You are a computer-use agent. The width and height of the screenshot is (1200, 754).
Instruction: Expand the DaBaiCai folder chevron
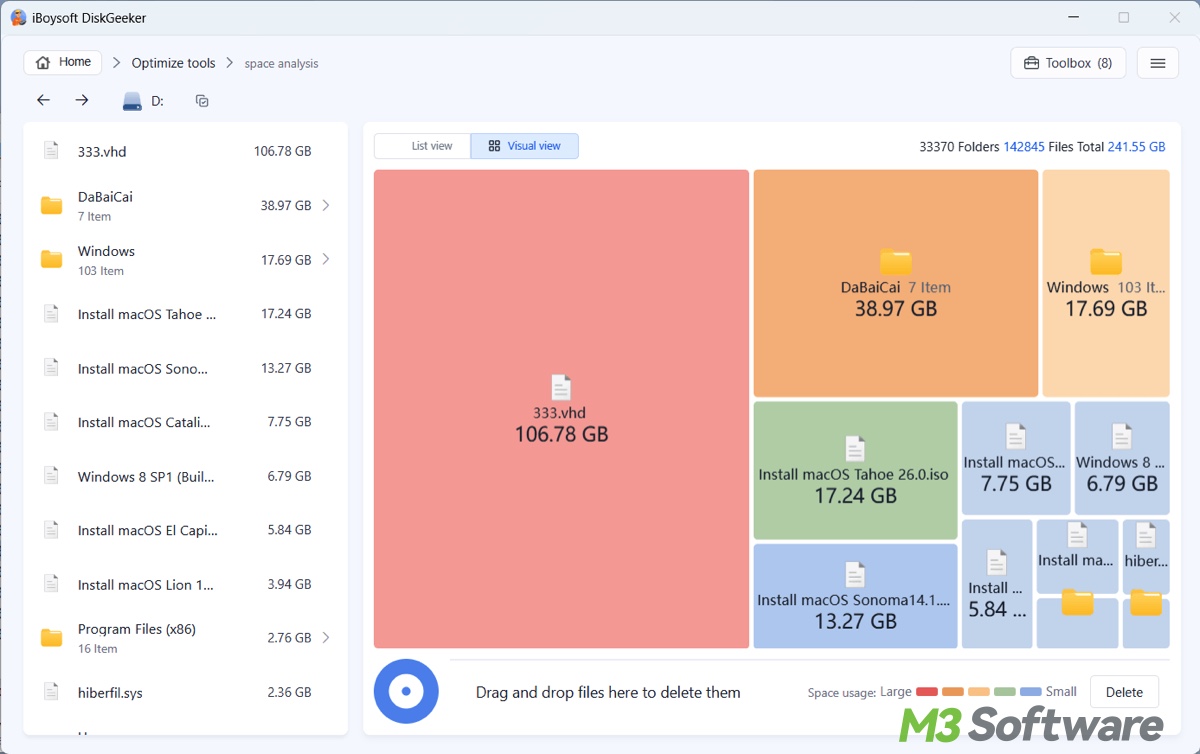(326, 205)
